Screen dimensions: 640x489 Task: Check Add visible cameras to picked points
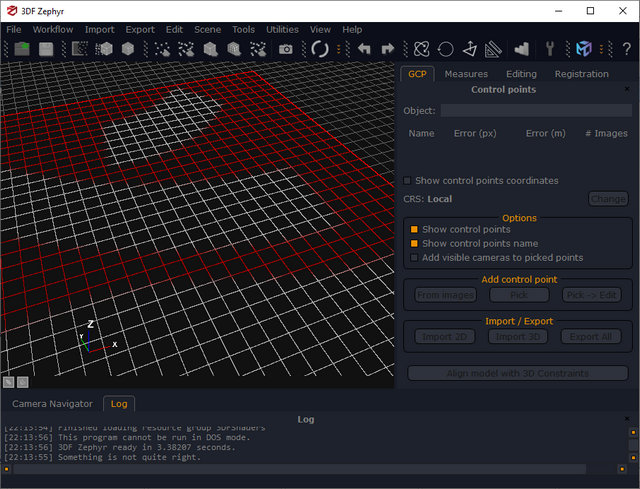pyautogui.click(x=414, y=258)
